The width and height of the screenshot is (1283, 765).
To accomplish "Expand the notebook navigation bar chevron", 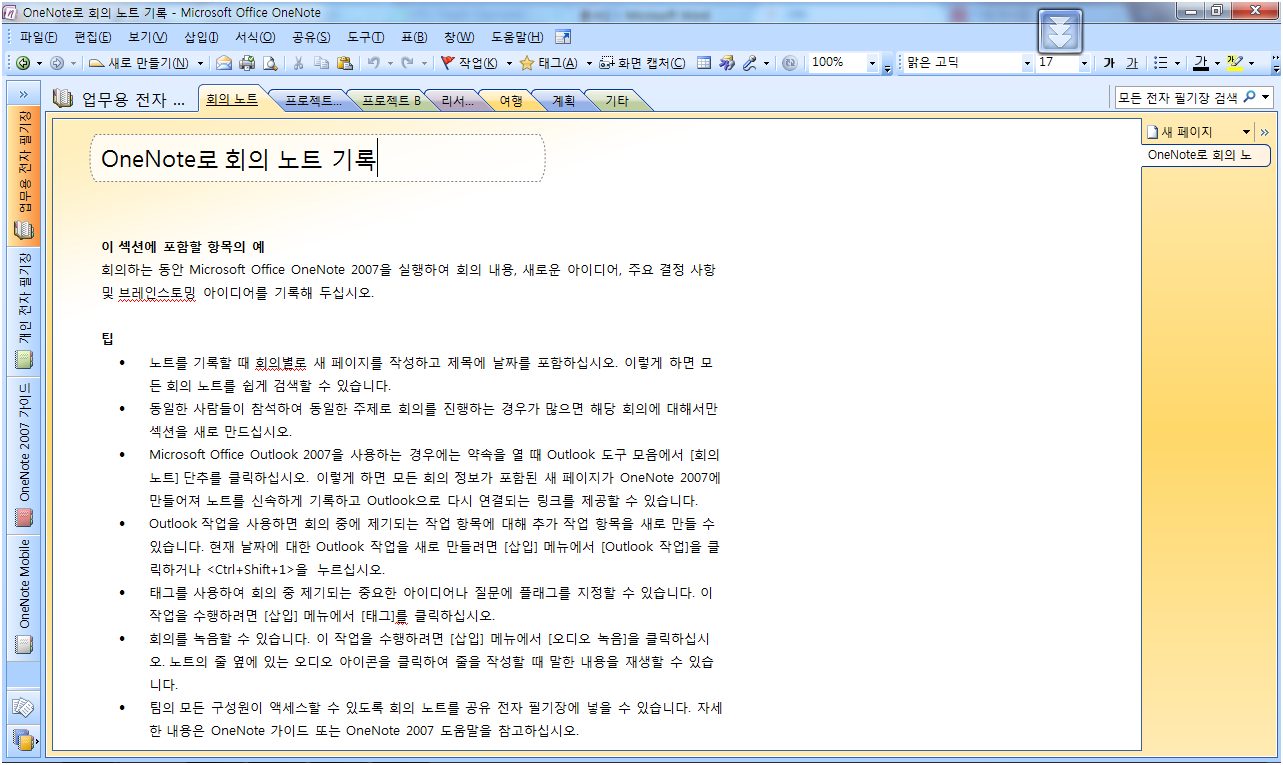I will (23, 94).
